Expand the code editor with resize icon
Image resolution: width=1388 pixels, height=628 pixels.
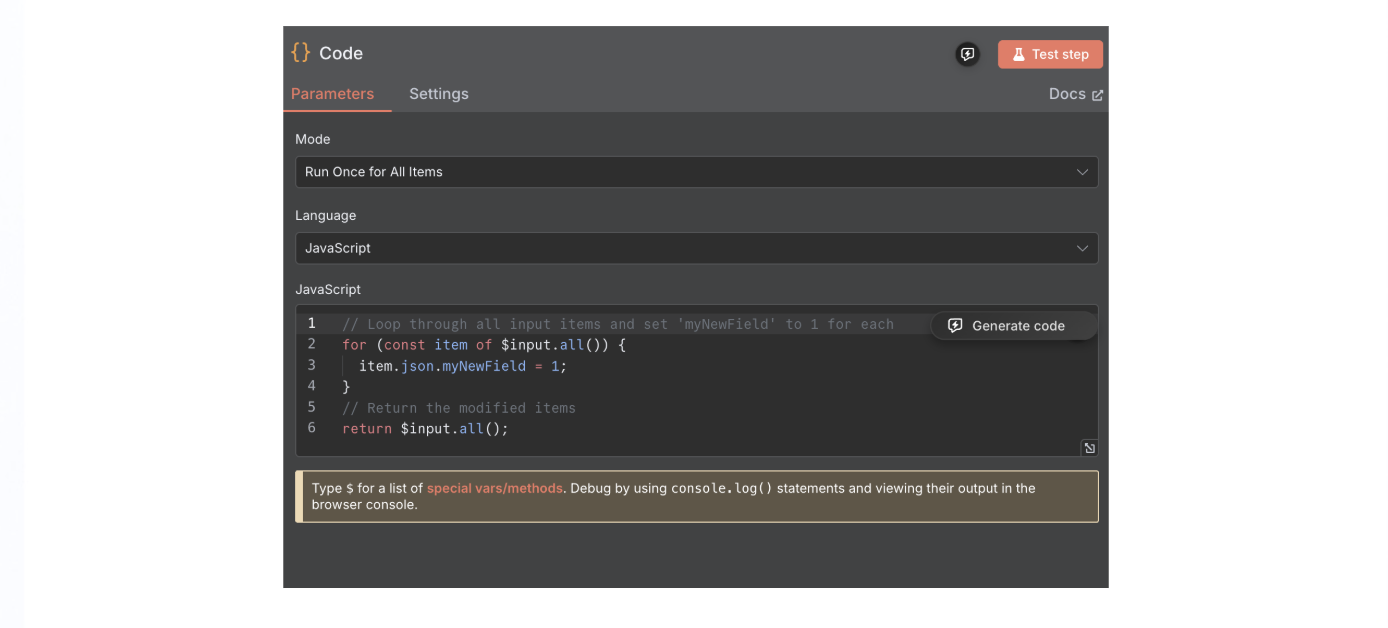coord(1090,448)
